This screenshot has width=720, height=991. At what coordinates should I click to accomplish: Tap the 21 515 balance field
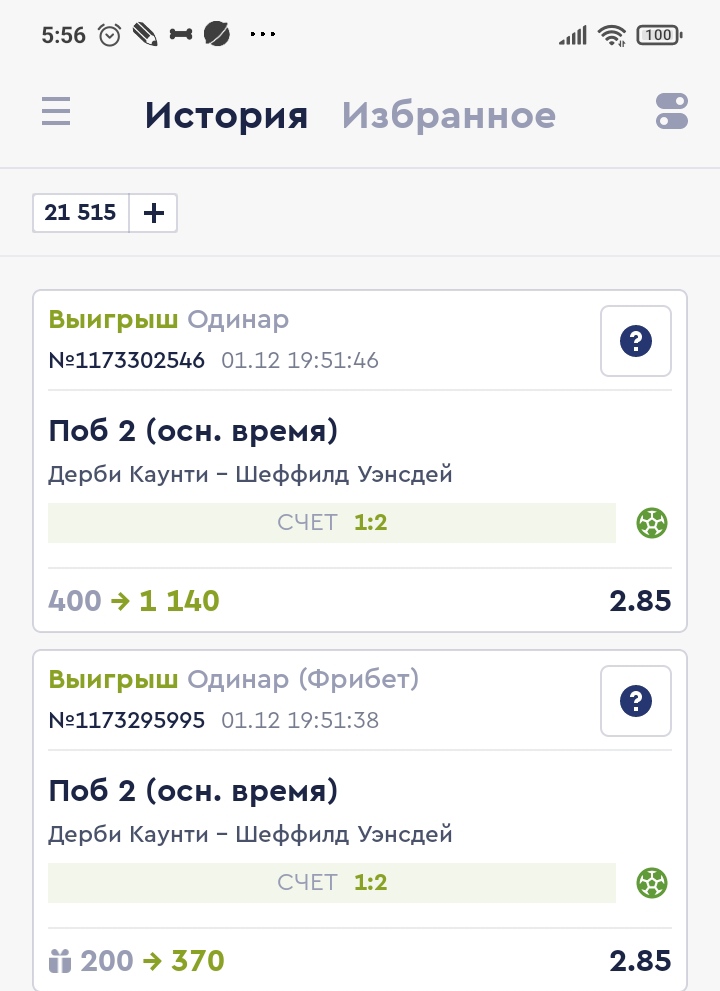click(x=81, y=213)
